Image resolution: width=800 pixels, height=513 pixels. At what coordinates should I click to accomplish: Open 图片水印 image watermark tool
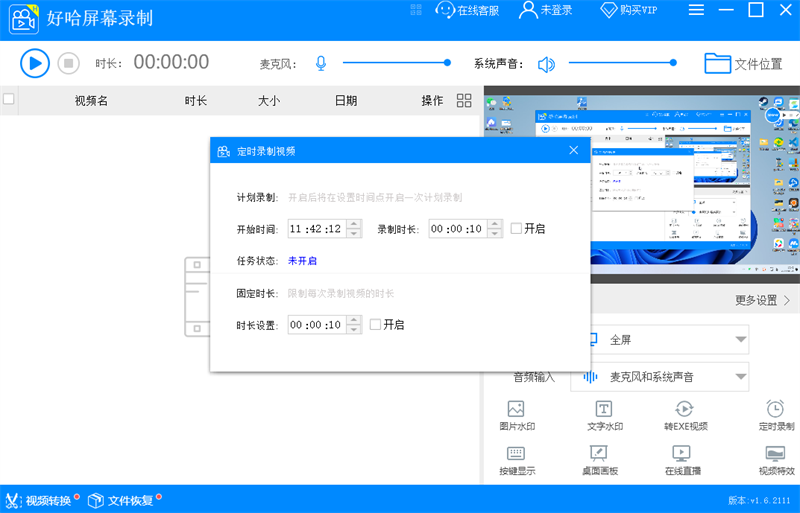[x=516, y=415]
